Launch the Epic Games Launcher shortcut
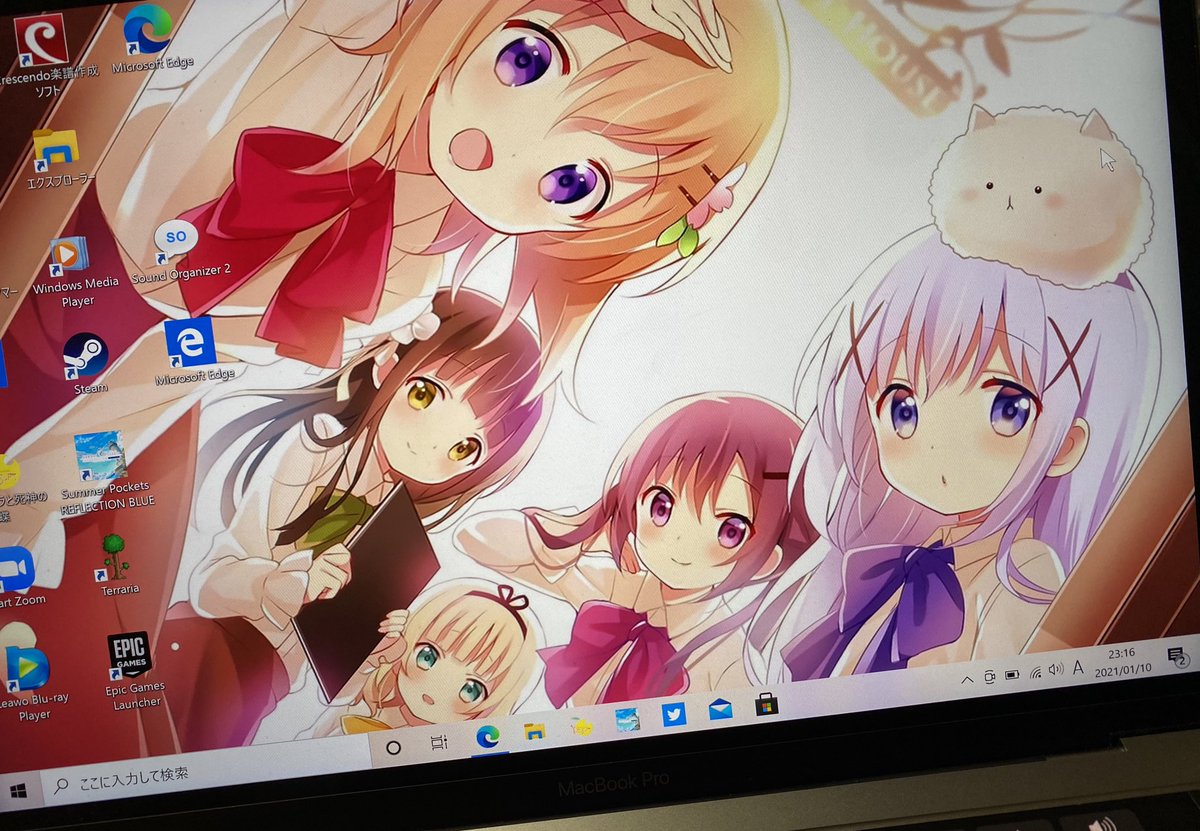 click(x=133, y=670)
